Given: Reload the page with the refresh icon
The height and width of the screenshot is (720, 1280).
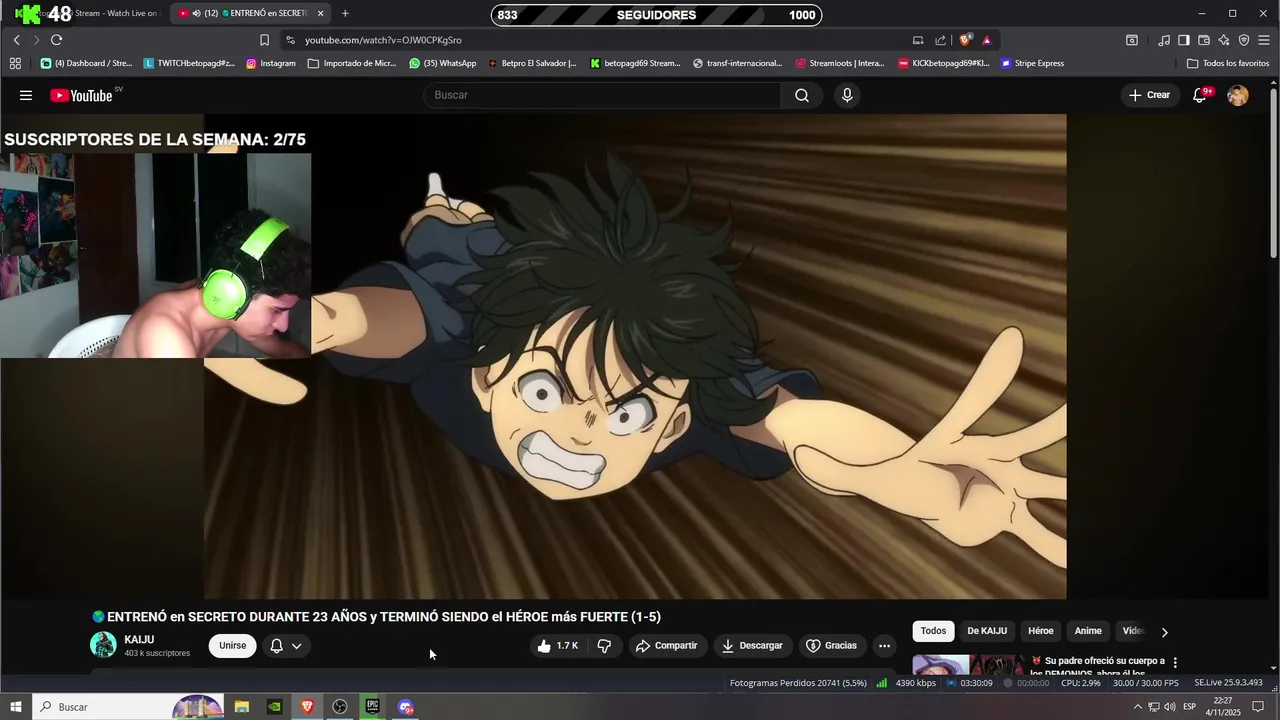Looking at the screenshot, I should (x=56, y=40).
